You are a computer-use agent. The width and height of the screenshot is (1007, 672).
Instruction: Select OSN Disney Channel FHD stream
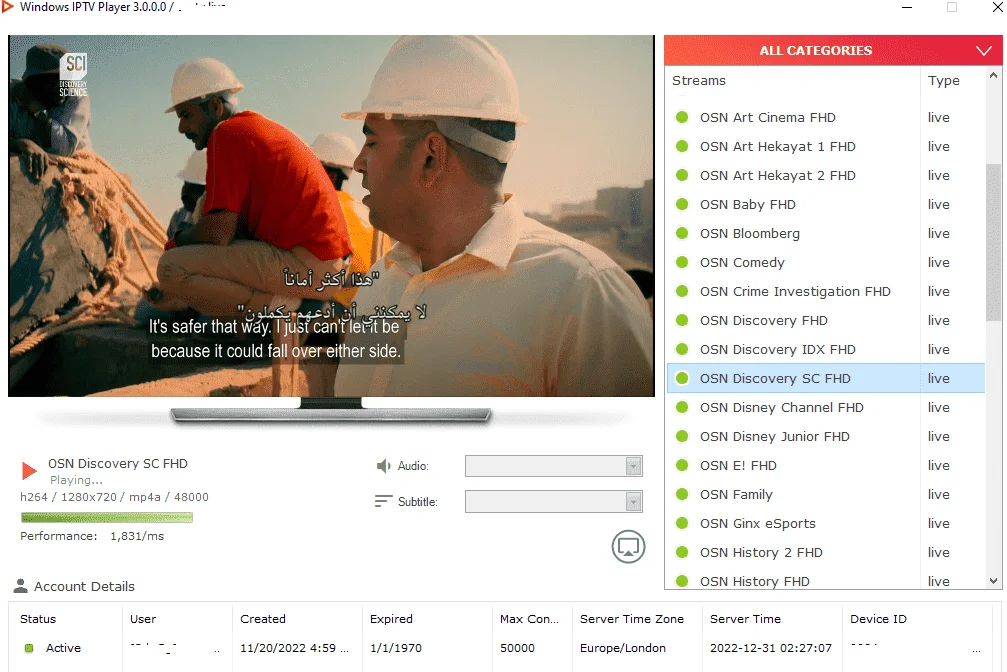(x=825, y=407)
